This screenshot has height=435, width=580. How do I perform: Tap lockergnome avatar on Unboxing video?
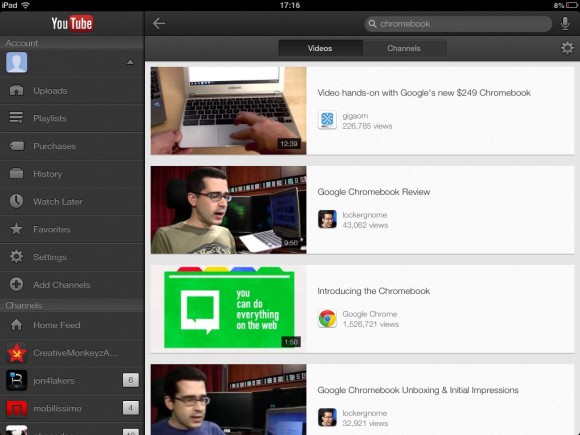327,417
